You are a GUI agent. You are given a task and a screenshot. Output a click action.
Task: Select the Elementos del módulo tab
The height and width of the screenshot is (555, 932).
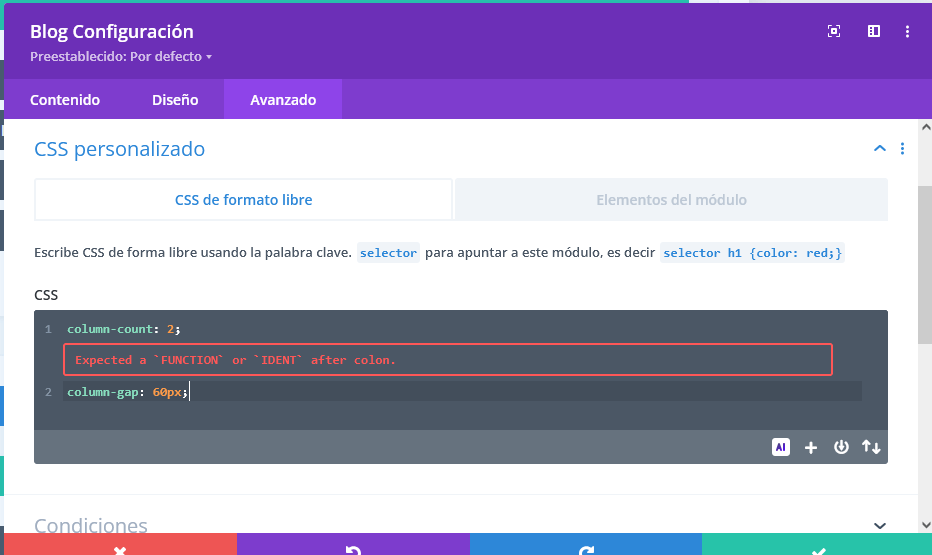[671, 200]
